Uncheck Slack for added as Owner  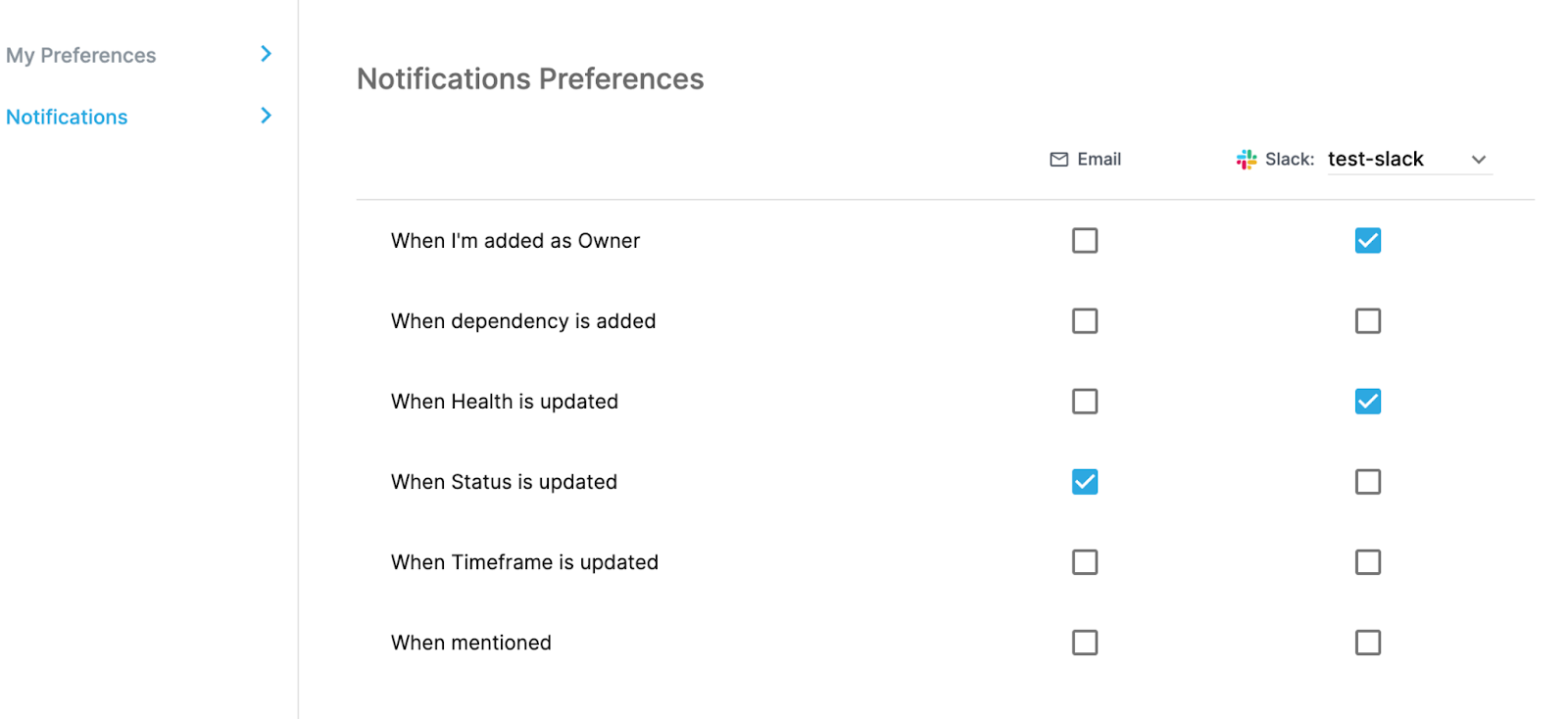click(1368, 241)
